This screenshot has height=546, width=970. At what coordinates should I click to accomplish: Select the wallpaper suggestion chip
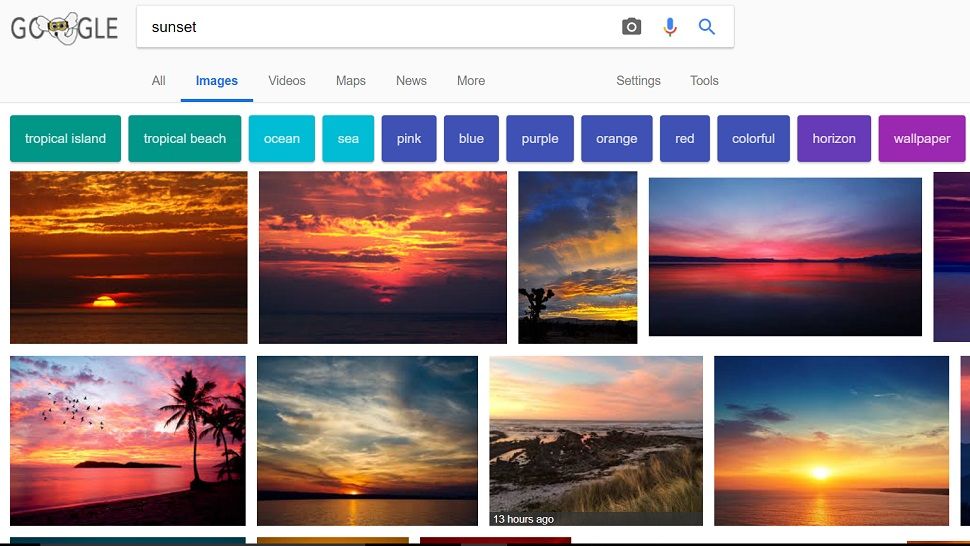pyautogui.click(x=921, y=139)
